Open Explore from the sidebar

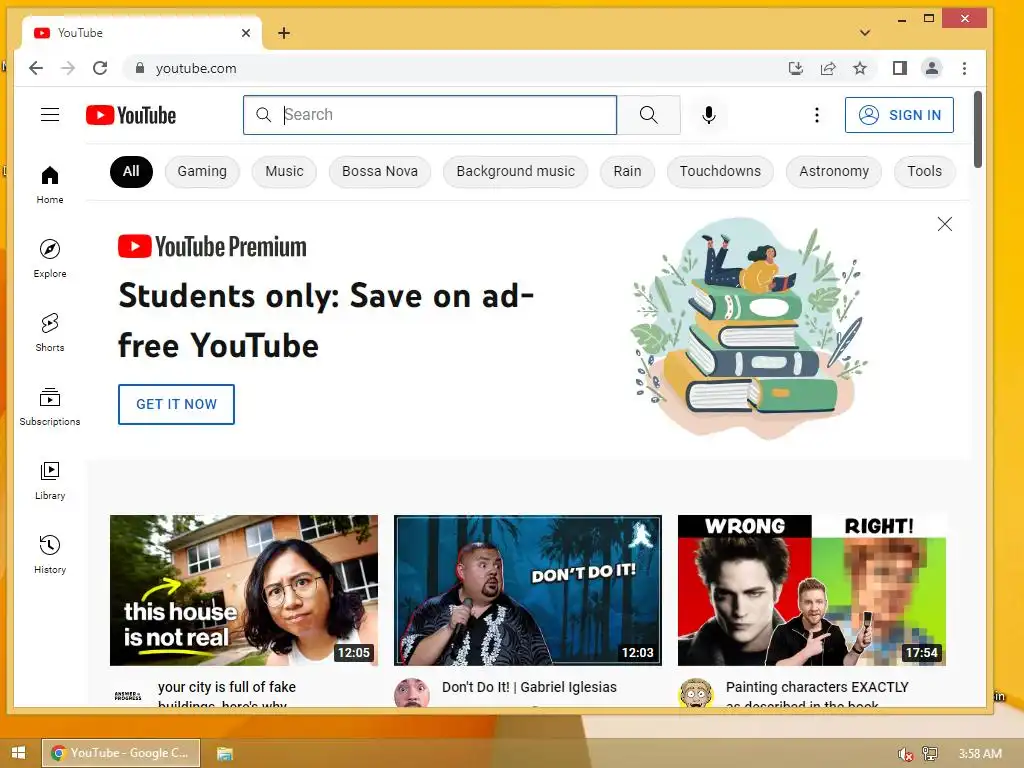[x=50, y=259]
